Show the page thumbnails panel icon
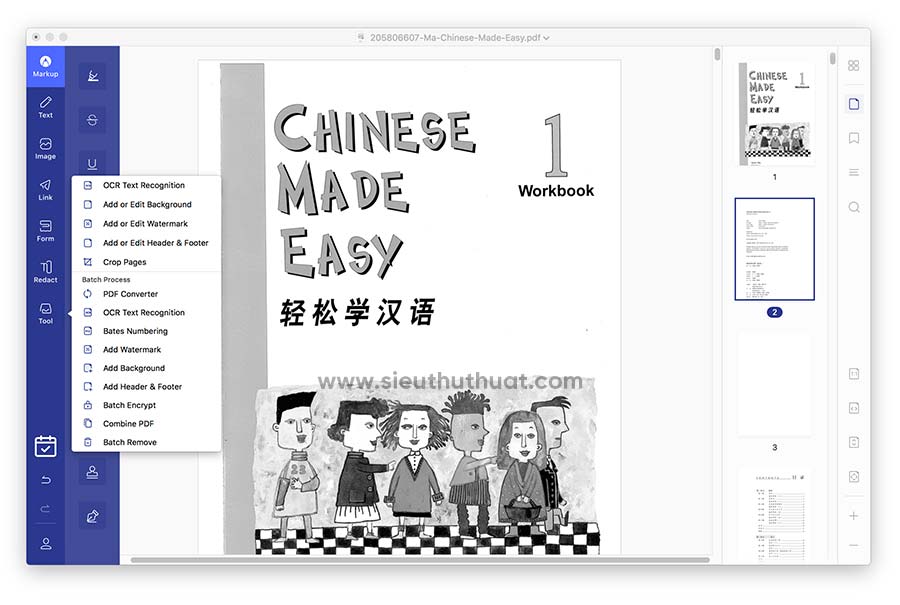 [x=854, y=104]
